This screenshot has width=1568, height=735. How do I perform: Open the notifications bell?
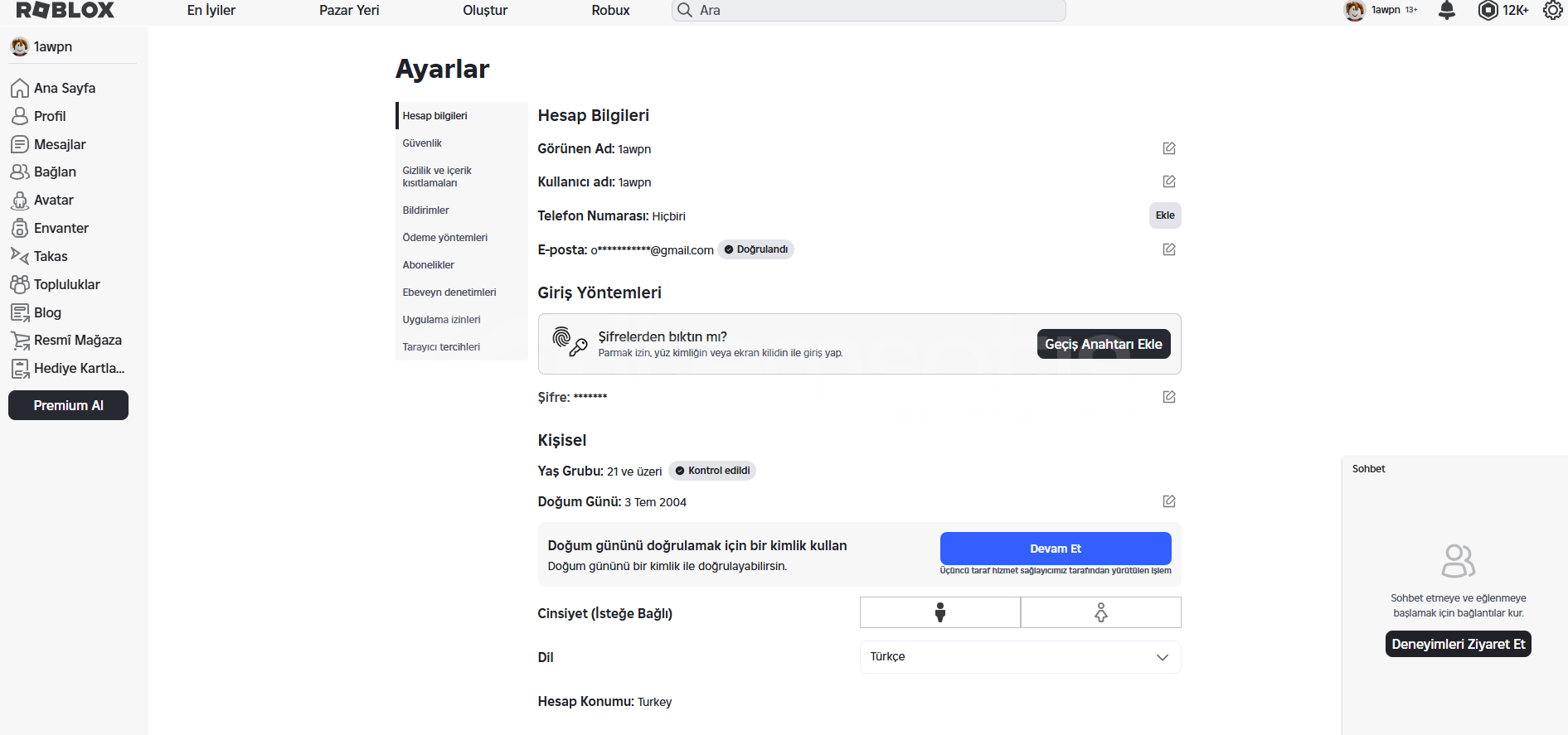click(x=1447, y=10)
